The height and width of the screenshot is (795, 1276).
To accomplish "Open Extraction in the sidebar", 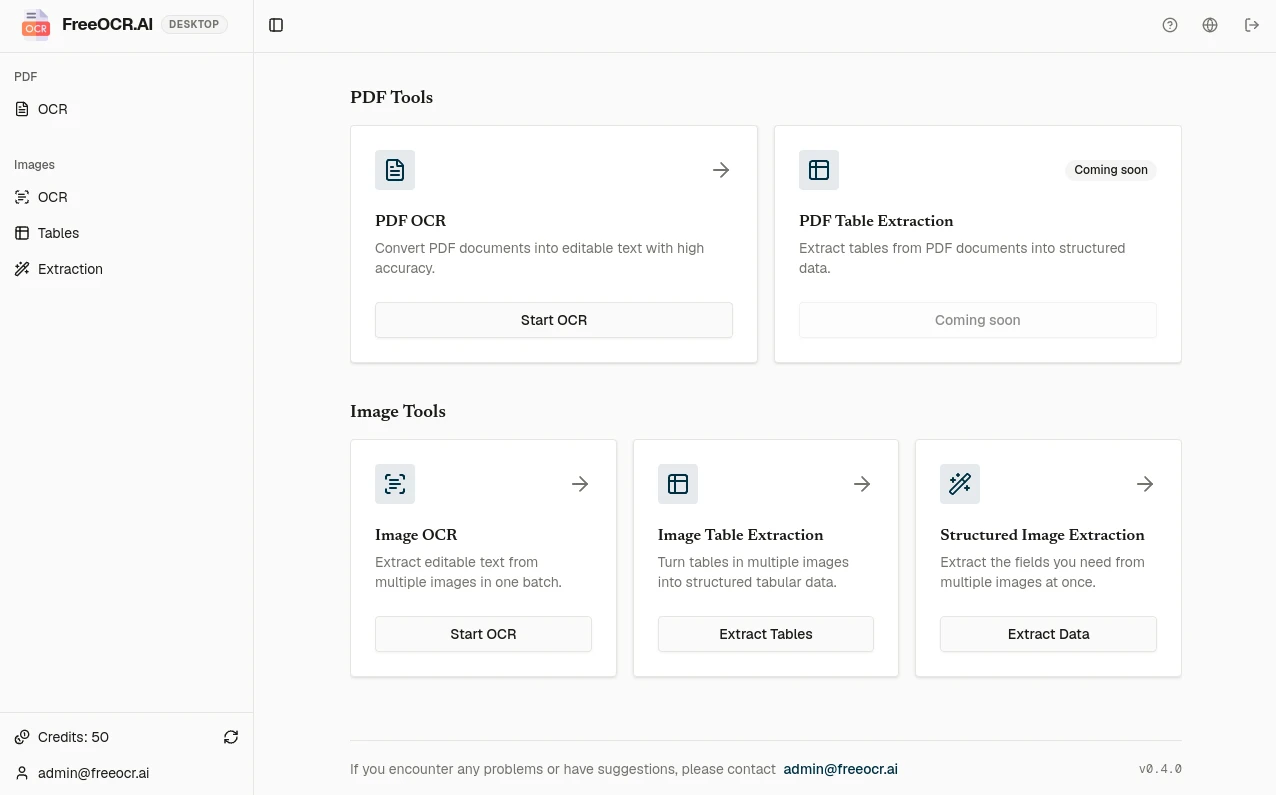I will (x=126, y=269).
